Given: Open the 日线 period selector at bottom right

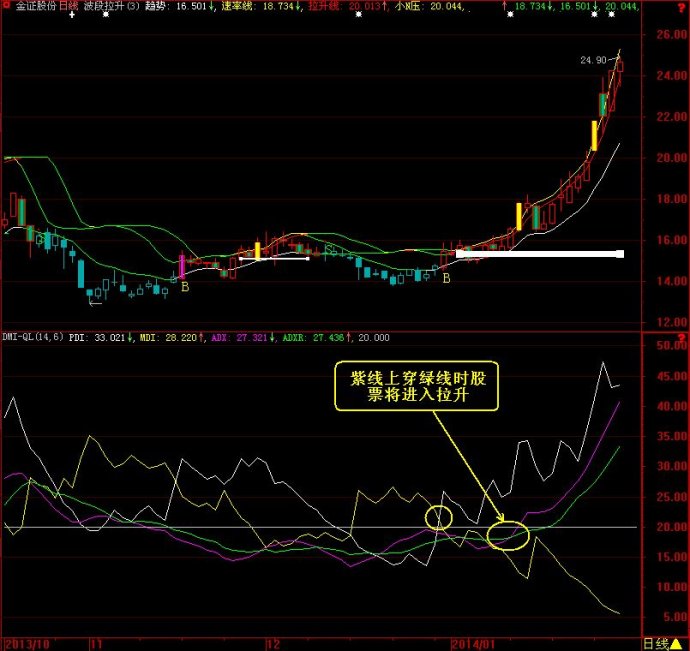Looking at the screenshot, I should [x=656, y=644].
